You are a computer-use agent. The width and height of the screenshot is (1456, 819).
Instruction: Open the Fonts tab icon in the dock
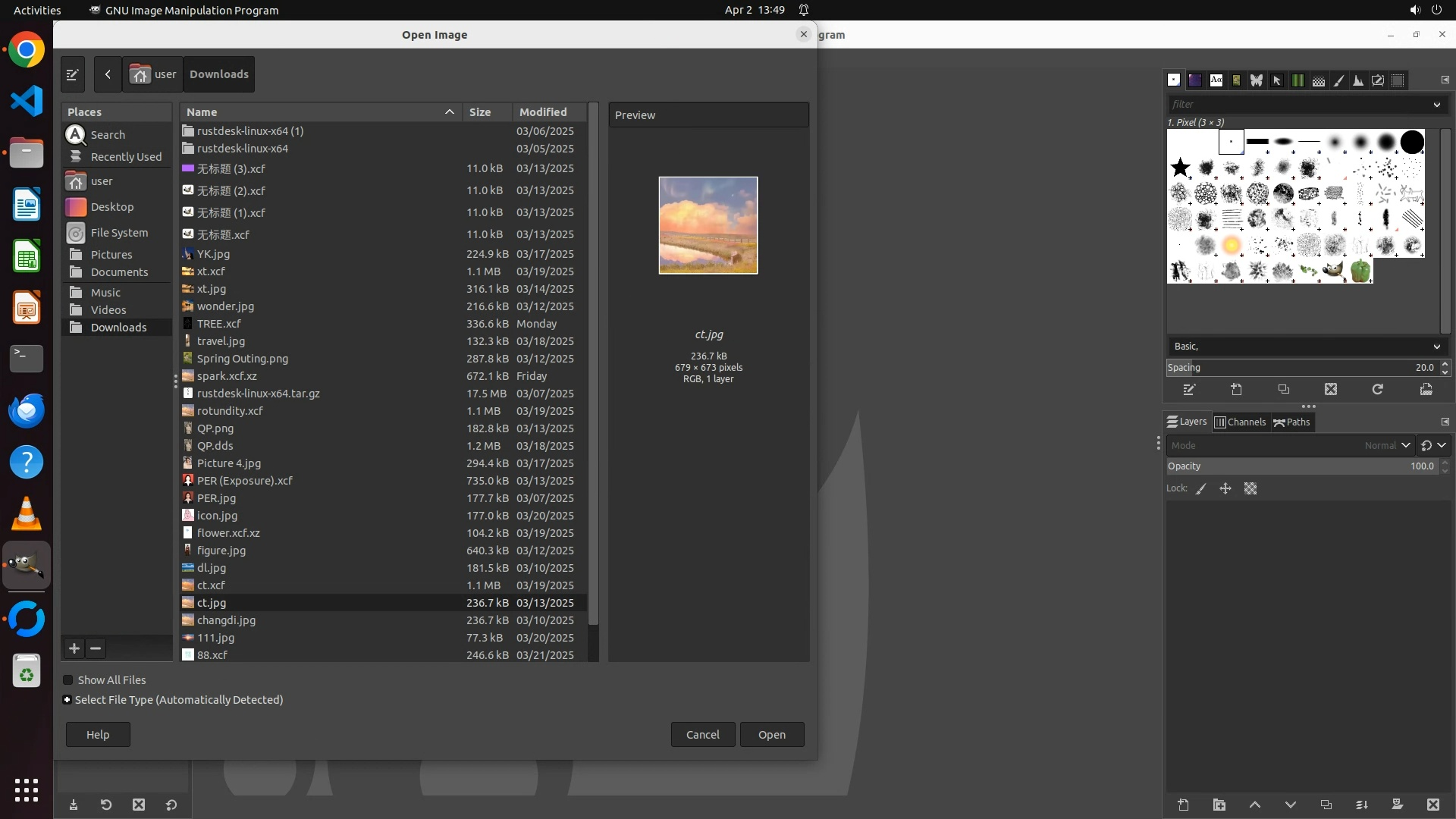[x=1216, y=80]
